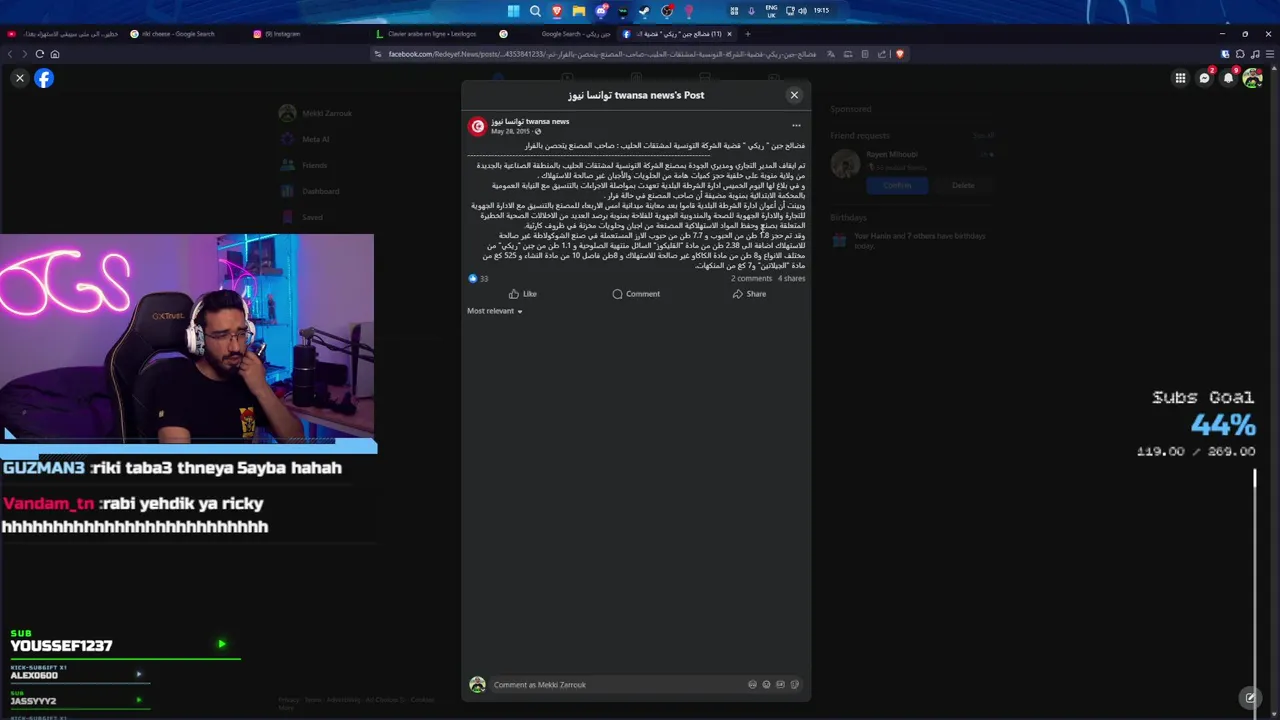Open twansa news page profile picture
This screenshot has width=1280, height=720.
(477, 126)
